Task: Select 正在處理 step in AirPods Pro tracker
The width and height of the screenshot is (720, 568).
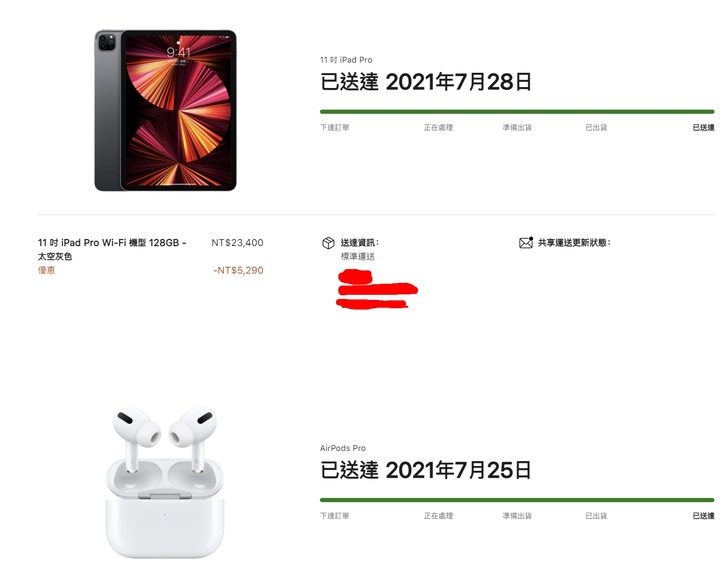Action: point(439,516)
